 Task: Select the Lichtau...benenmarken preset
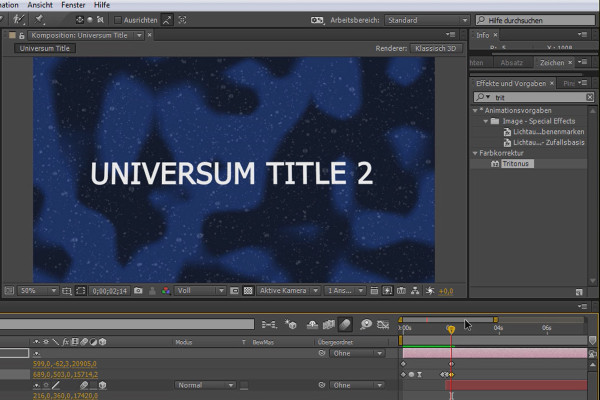pos(544,132)
